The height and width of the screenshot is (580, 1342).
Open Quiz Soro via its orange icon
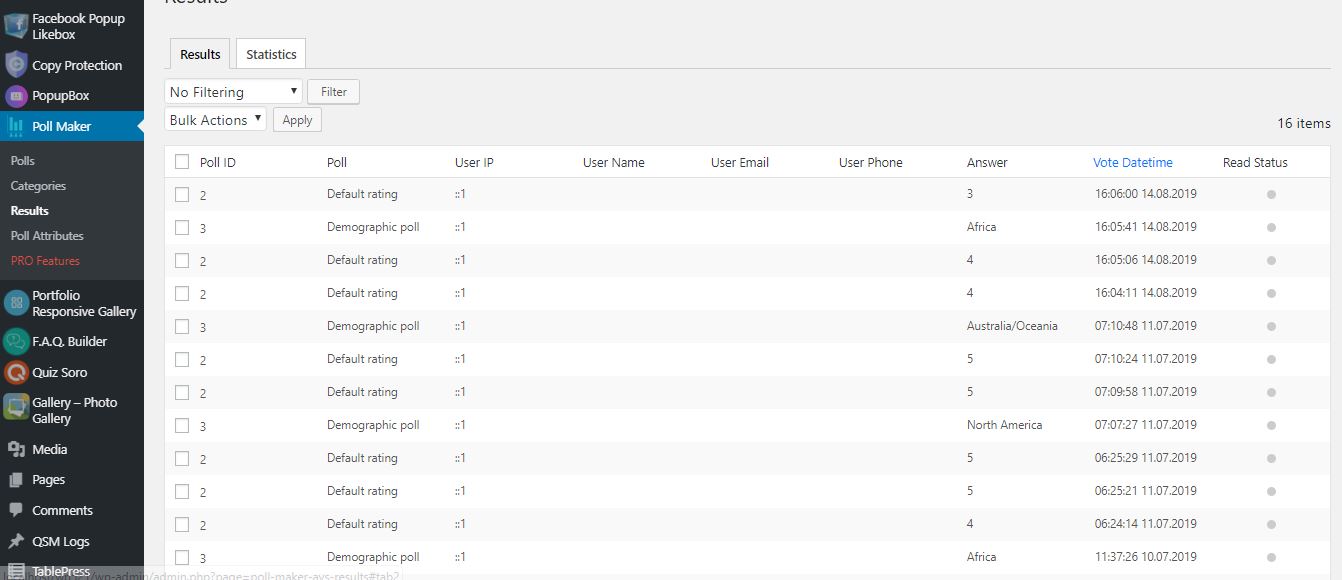click(x=16, y=372)
